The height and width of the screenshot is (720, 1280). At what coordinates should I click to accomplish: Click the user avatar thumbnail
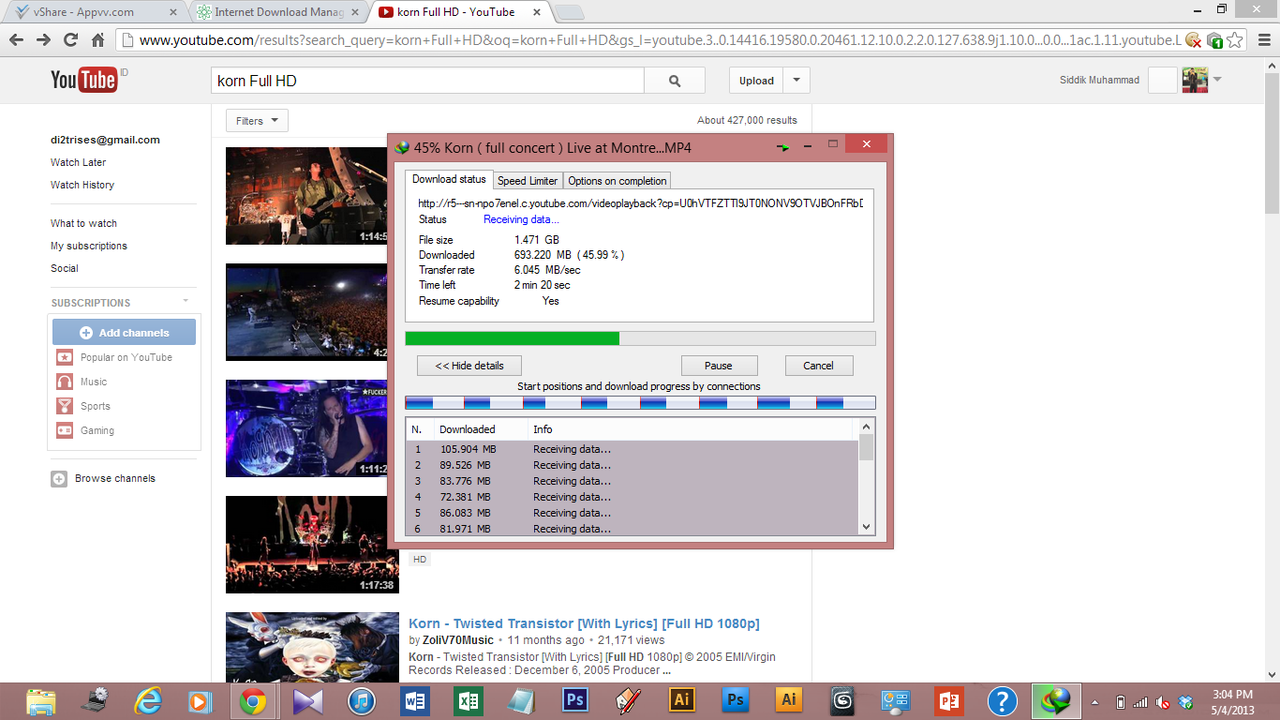click(1194, 80)
